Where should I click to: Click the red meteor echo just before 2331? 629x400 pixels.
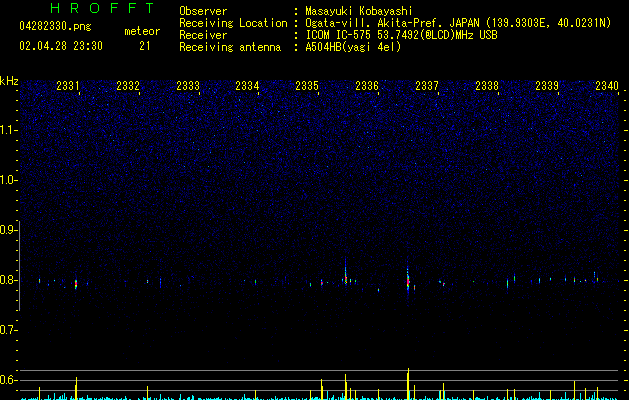tap(76, 284)
